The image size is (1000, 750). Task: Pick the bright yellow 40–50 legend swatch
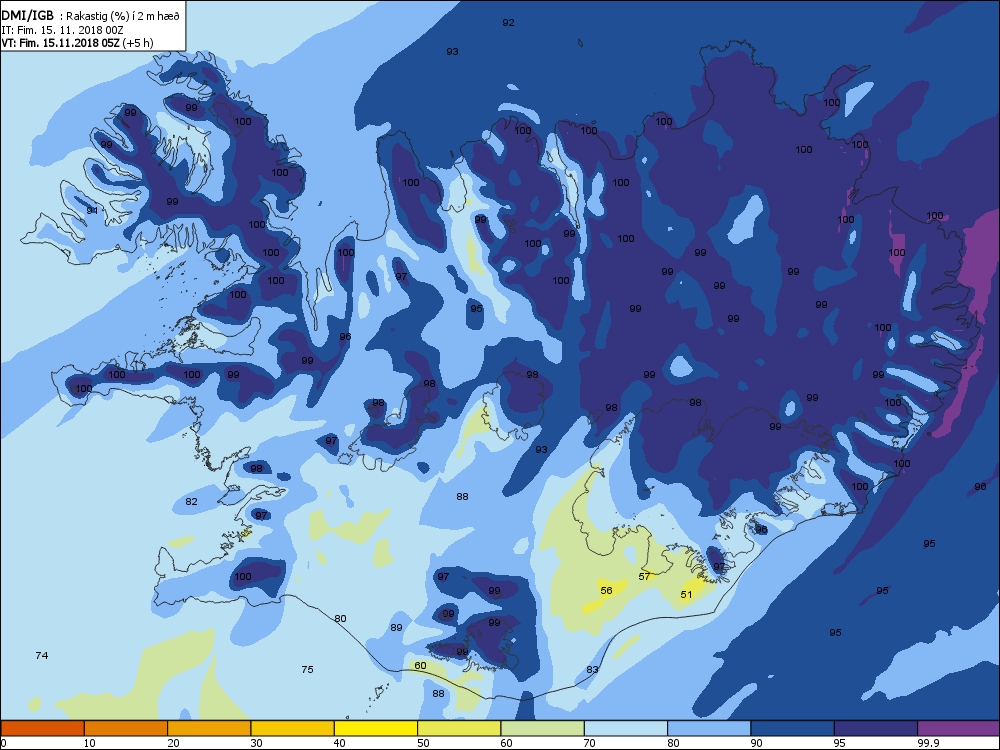click(x=376, y=728)
